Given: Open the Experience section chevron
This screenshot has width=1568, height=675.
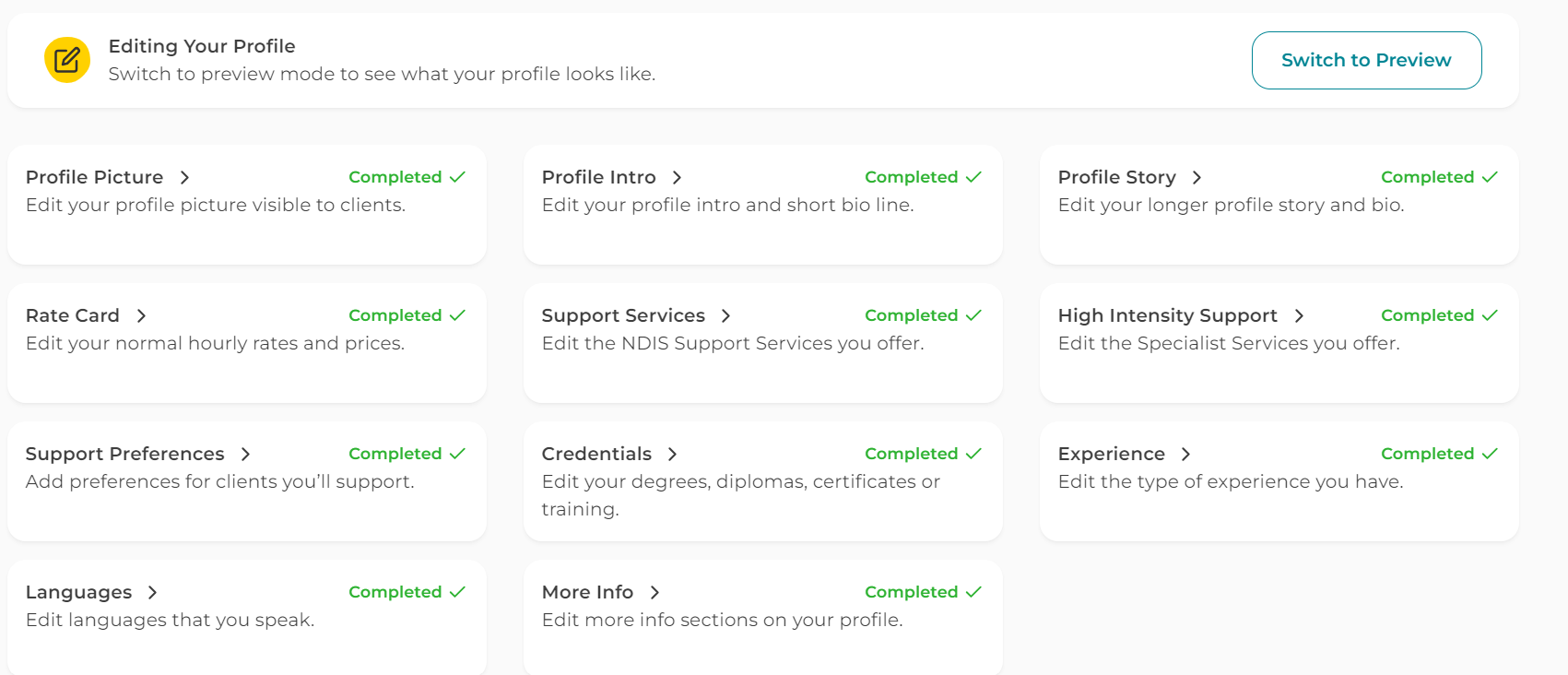Looking at the screenshot, I should (1186, 454).
